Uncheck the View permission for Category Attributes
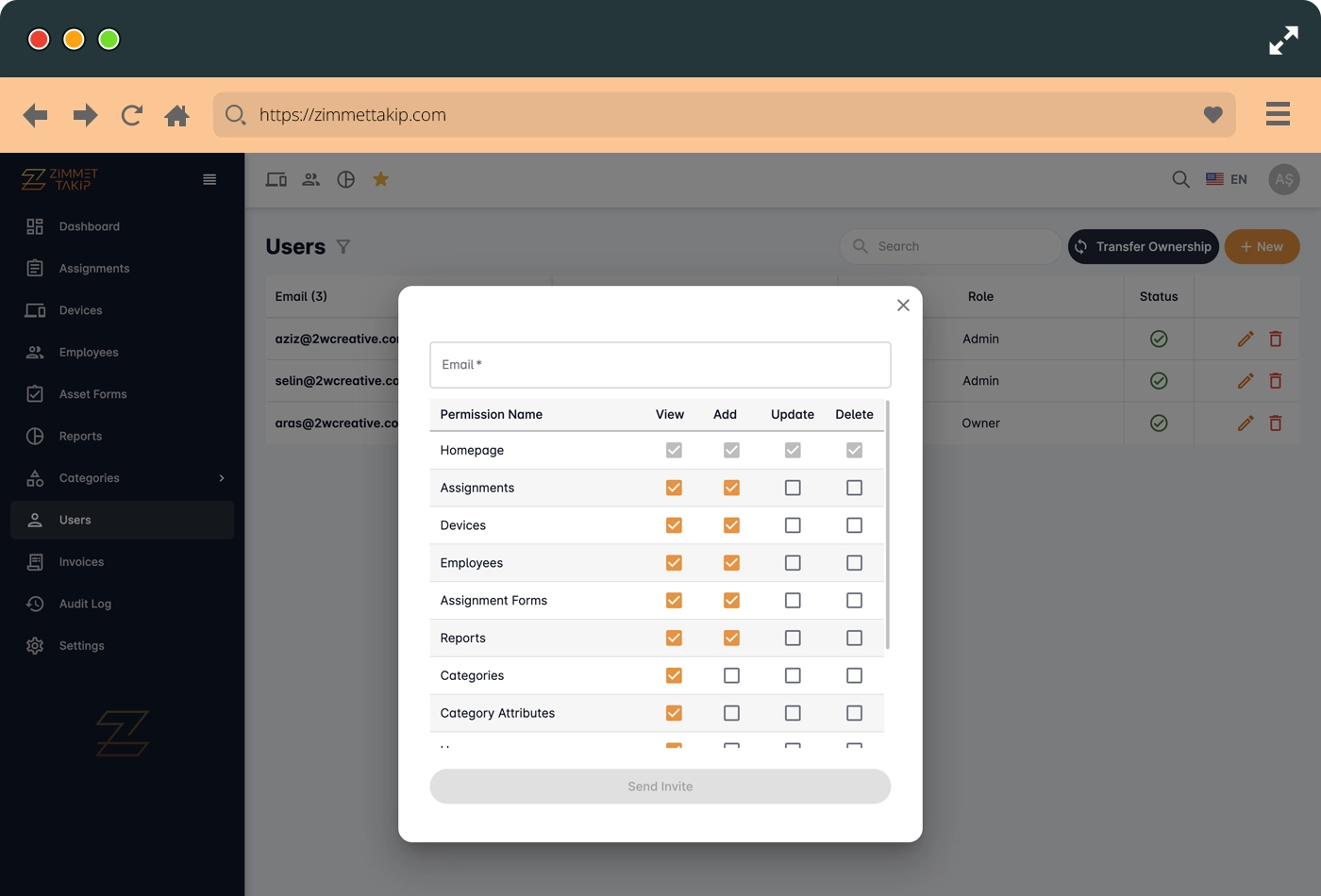The height and width of the screenshot is (896, 1321). click(x=674, y=713)
